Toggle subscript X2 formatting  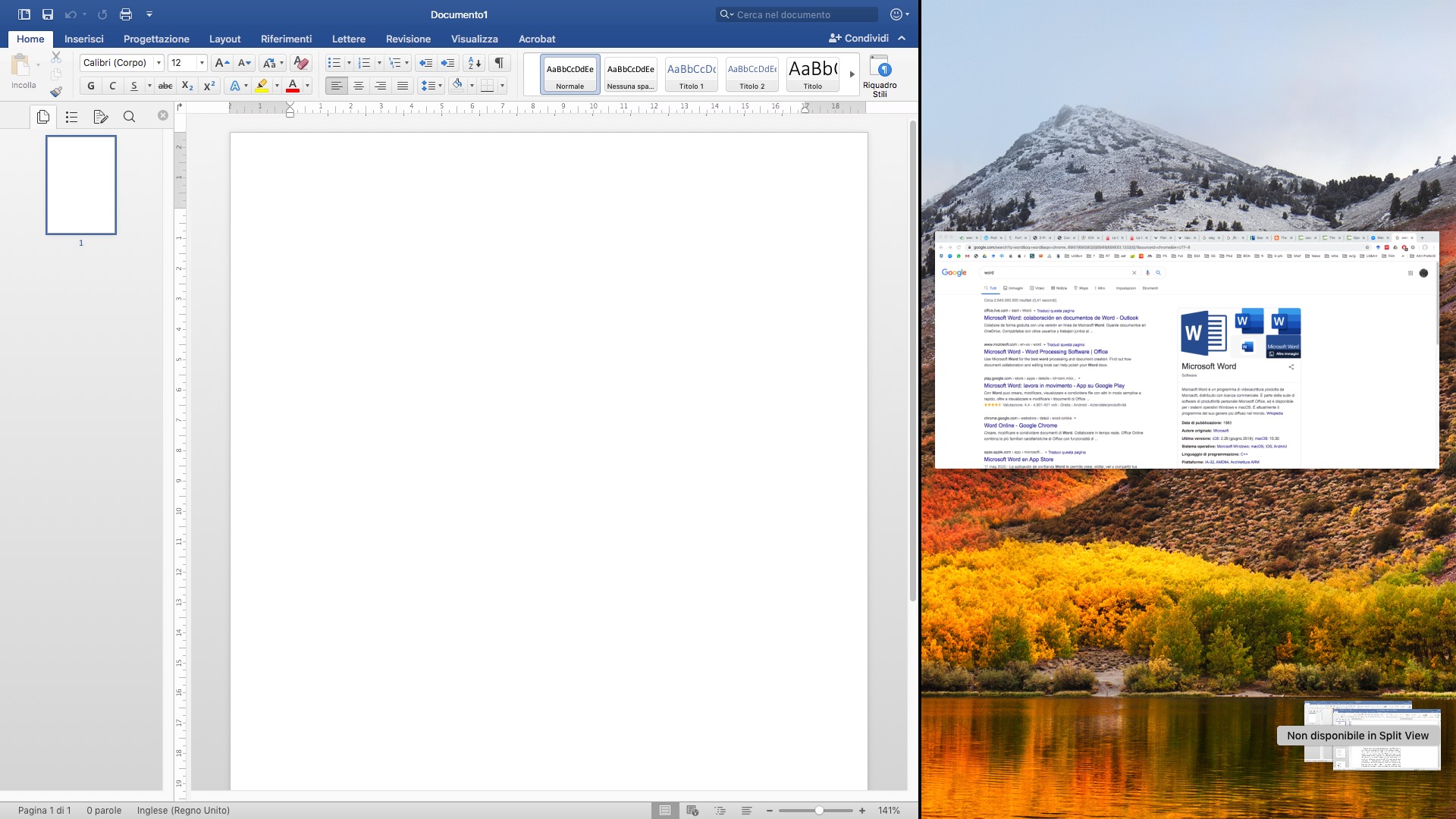tap(187, 86)
